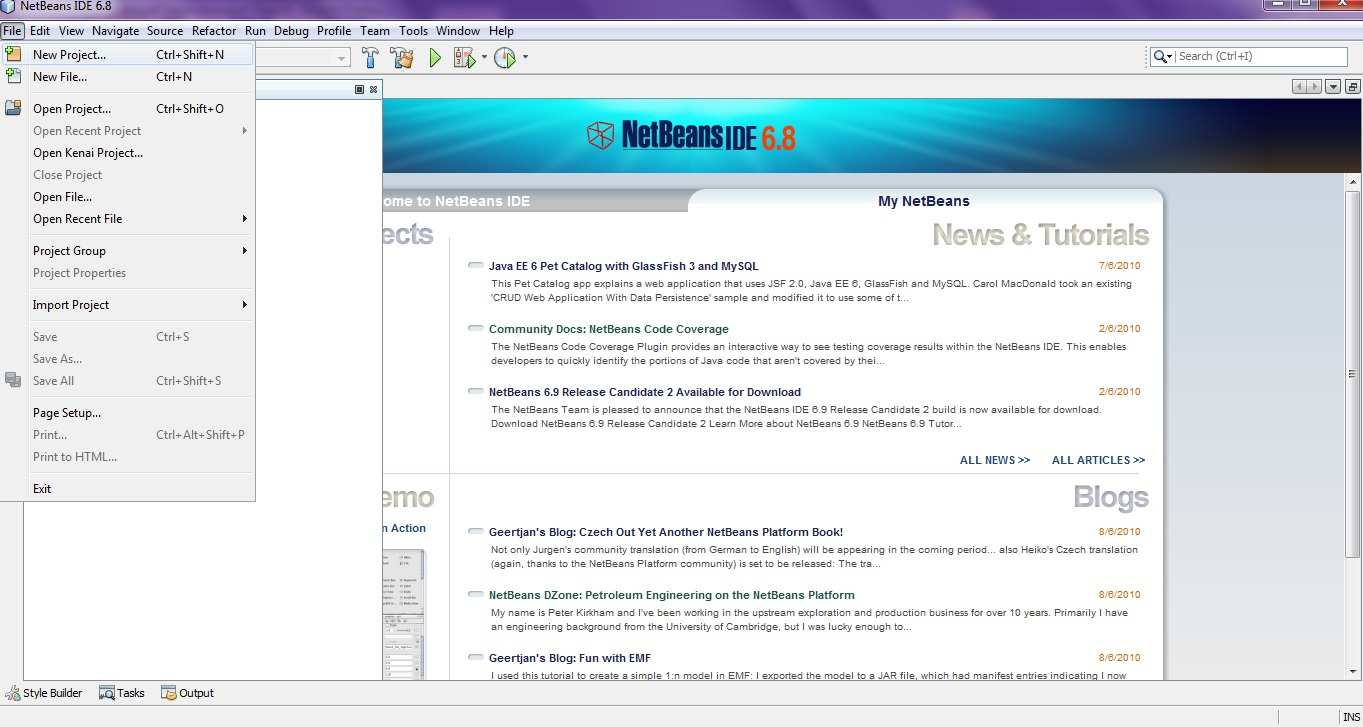Viewport: 1363px width, 727px height.
Task: Click the Style Builder icon in status bar
Action: tap(13, 693)
